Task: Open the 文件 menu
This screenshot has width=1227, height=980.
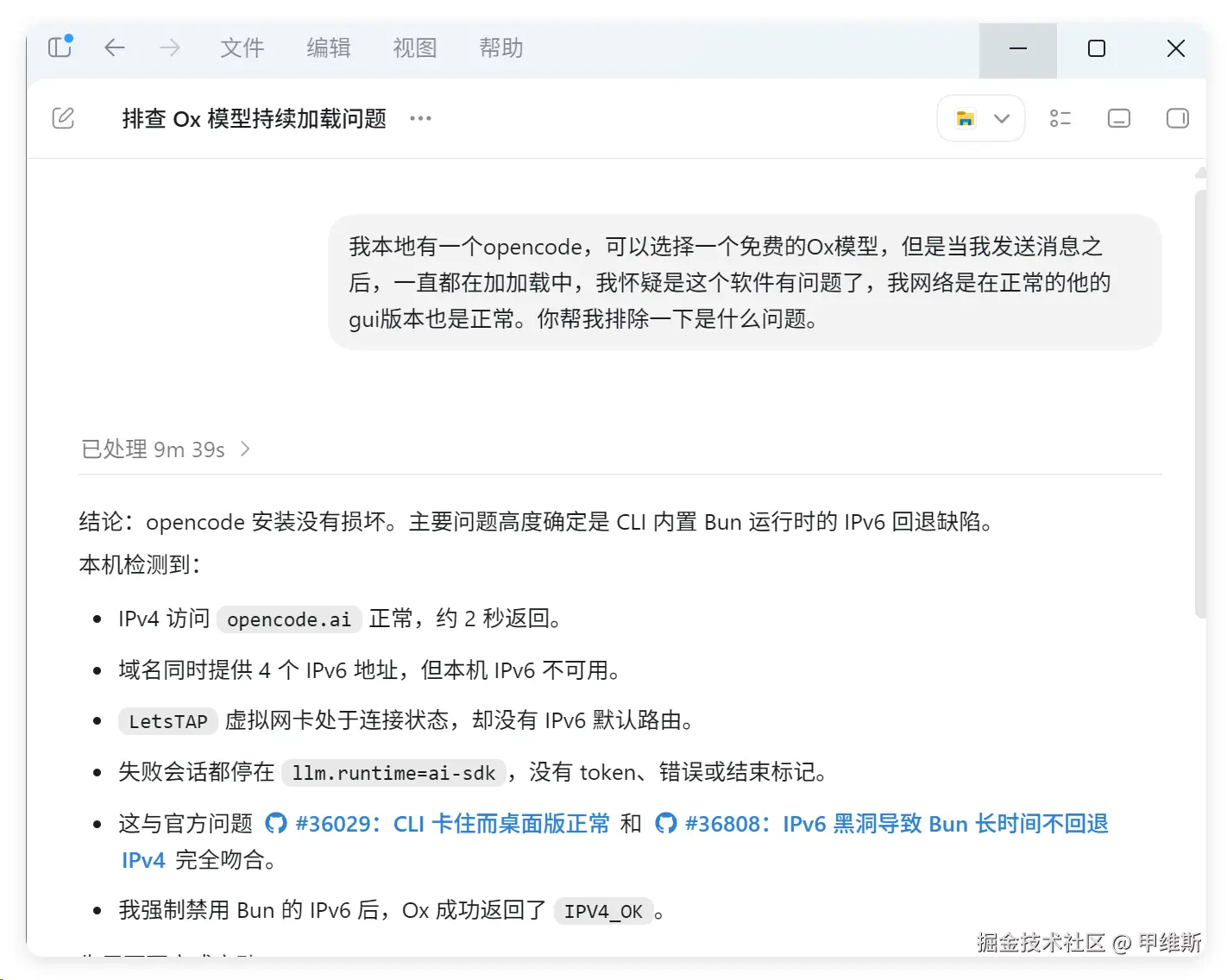Action: coord(242,47)
